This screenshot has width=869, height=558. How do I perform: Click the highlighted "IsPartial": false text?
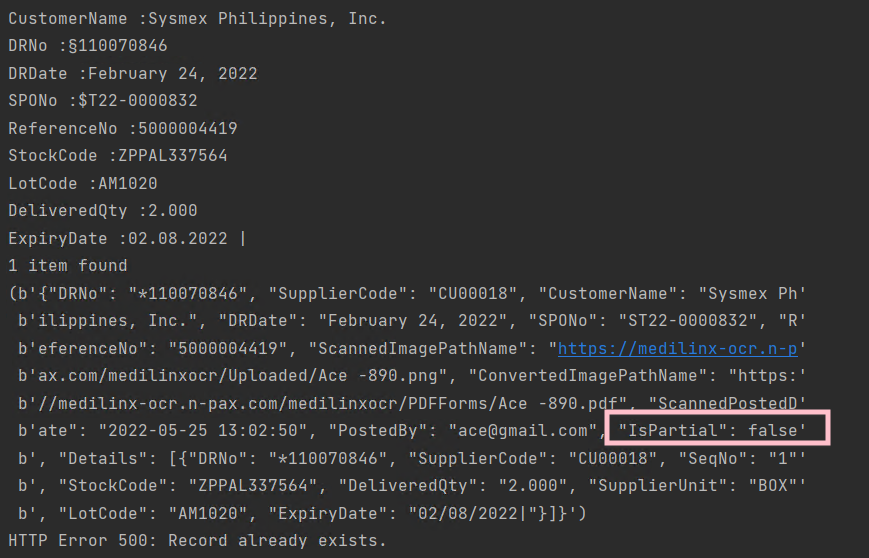tap(718, 431)
